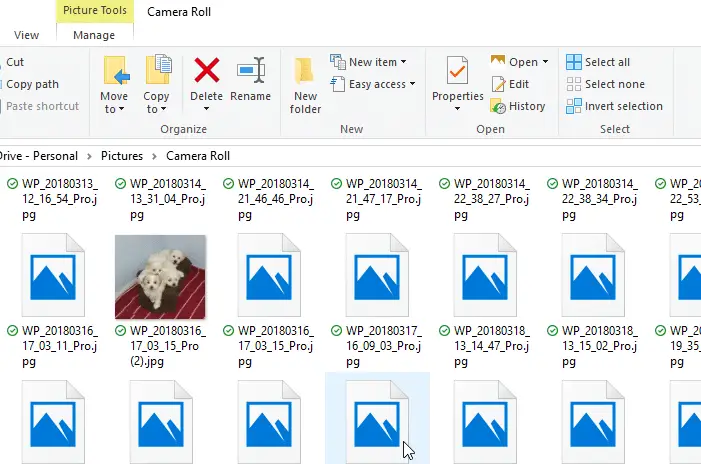Go to Pictures in the breadcrumb
Viewport: 701px width, 464px height.
tap(122, 156)
